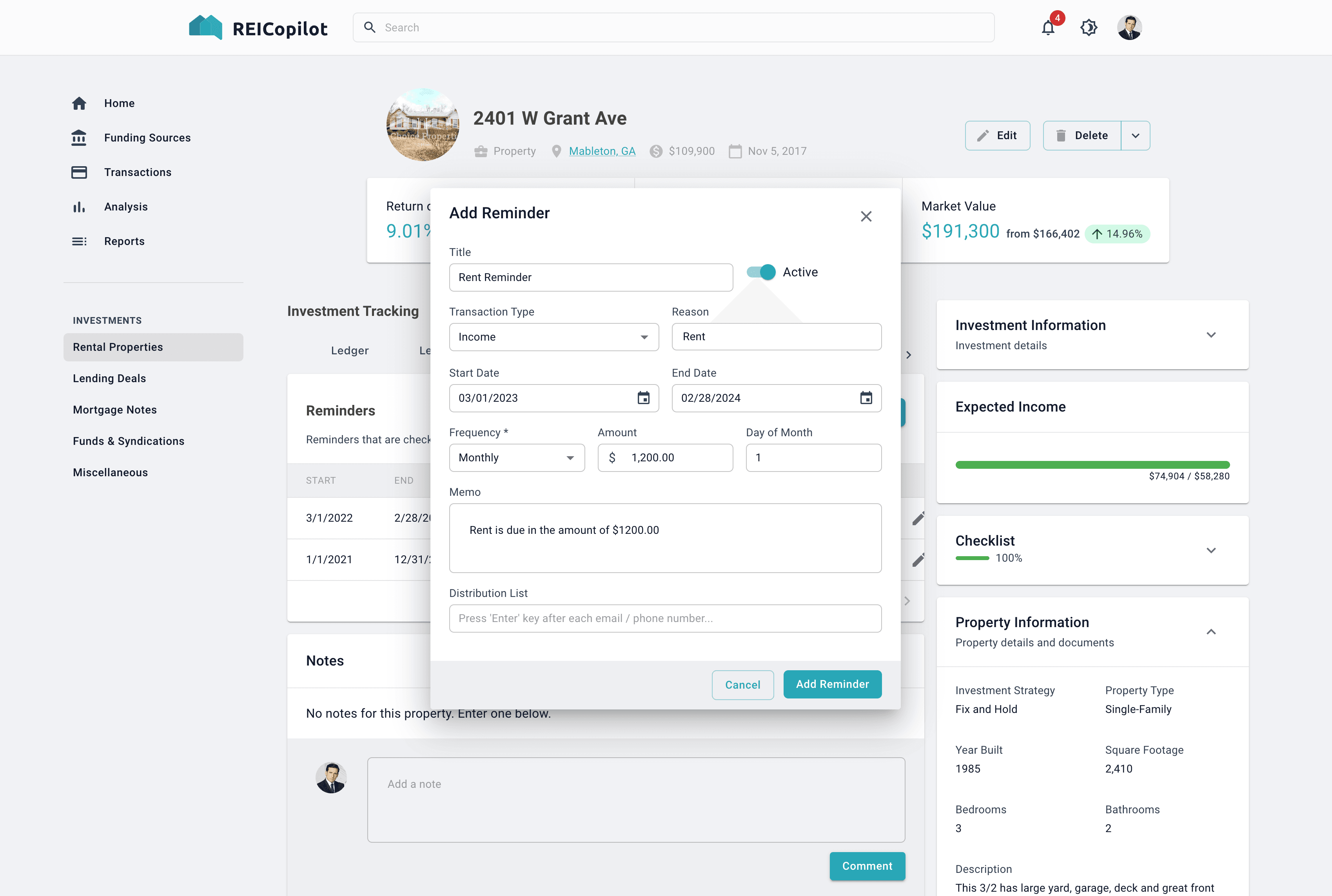Switch to the Ledger tab
The image size is (1332, 896).
pos(350,350)
